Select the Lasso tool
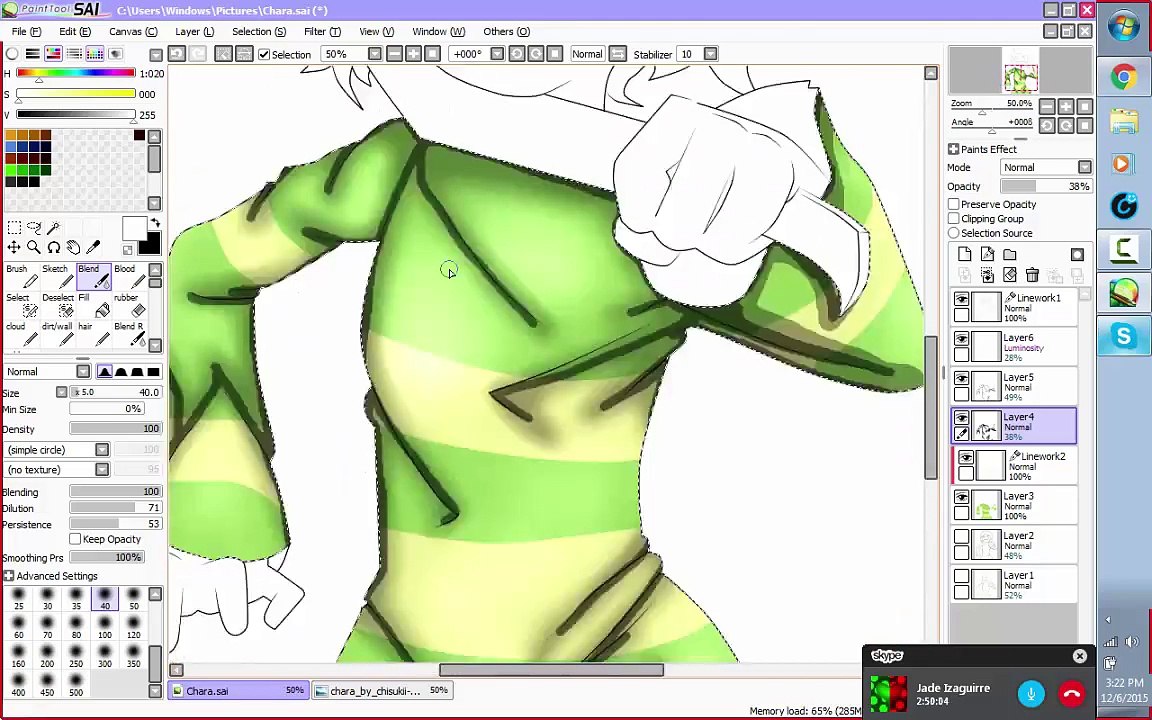 (x=34, y=228)
